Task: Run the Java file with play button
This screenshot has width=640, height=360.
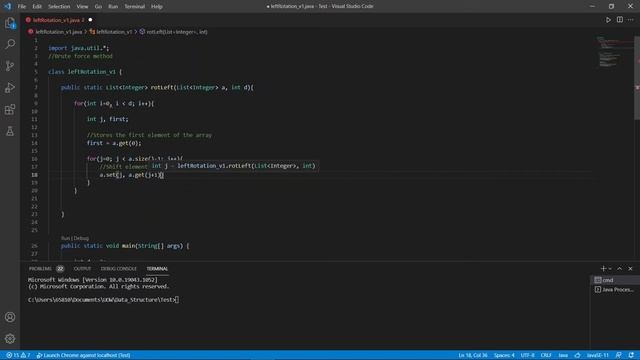Action: (x=608, y=20)
